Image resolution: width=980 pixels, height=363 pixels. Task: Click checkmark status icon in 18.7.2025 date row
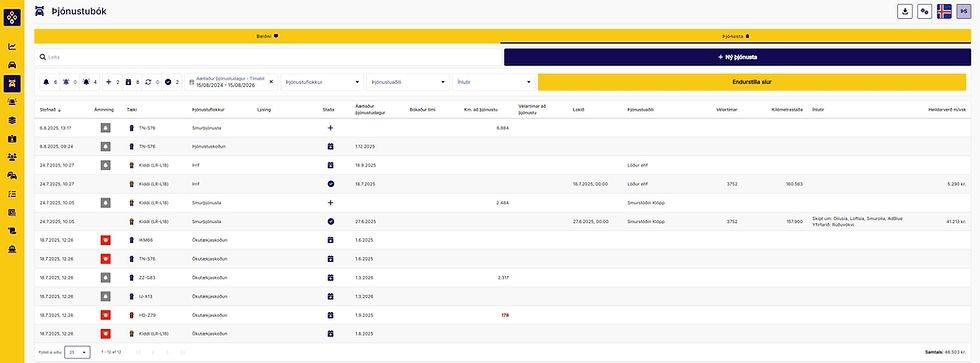(331, 184)
